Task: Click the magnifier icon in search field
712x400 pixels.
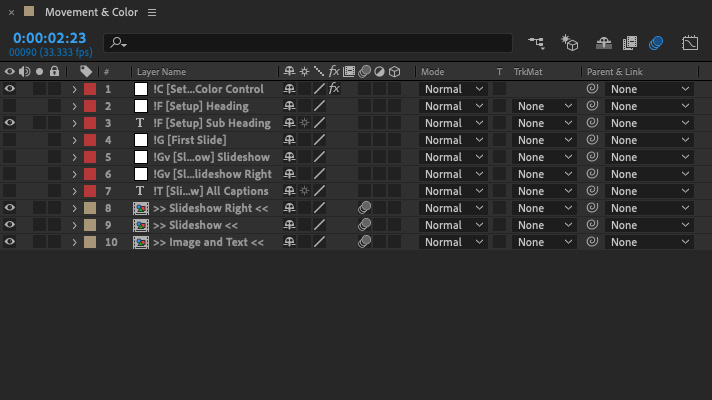Action: 118,43
